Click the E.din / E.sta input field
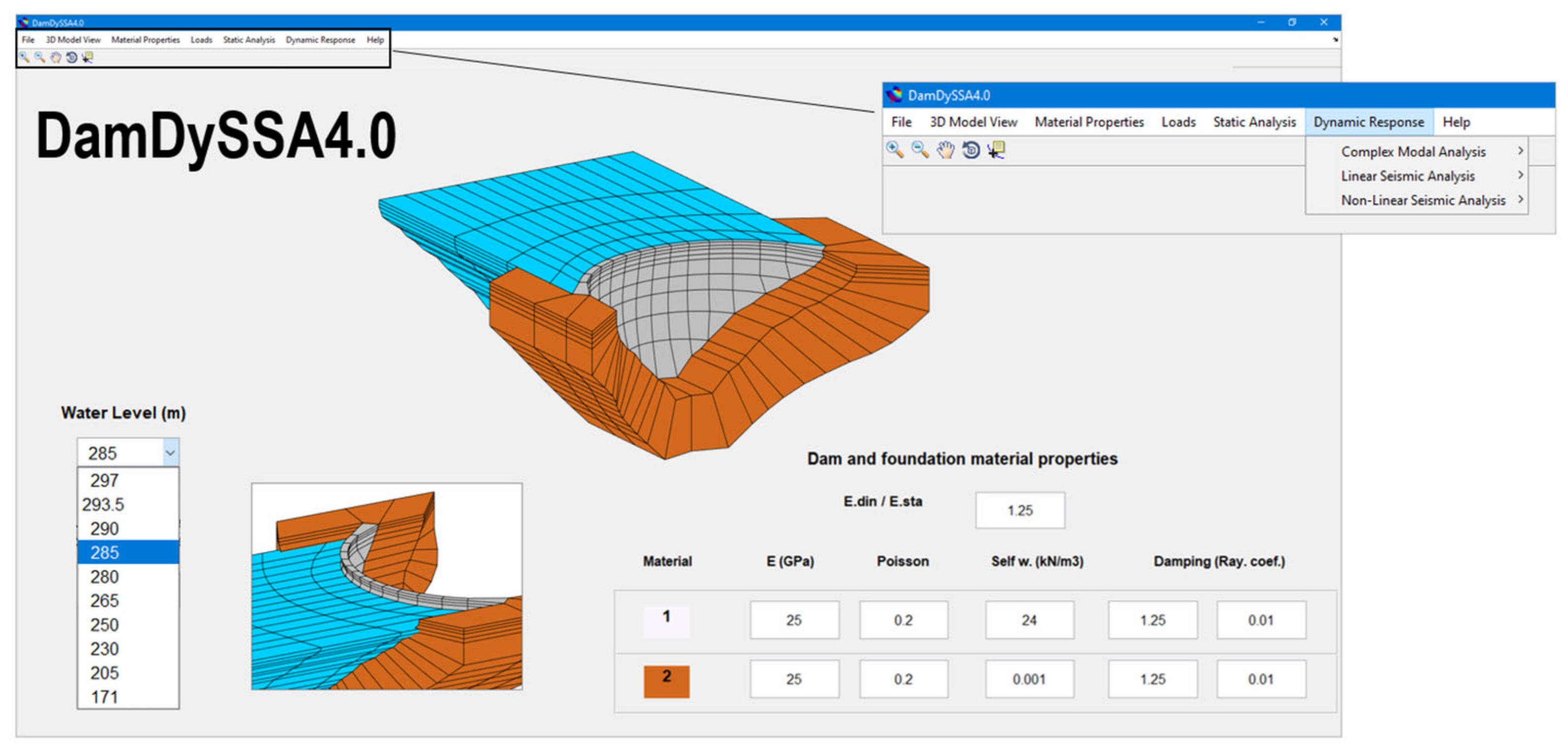This screenshot has width=1568, height=754. 1020,511
